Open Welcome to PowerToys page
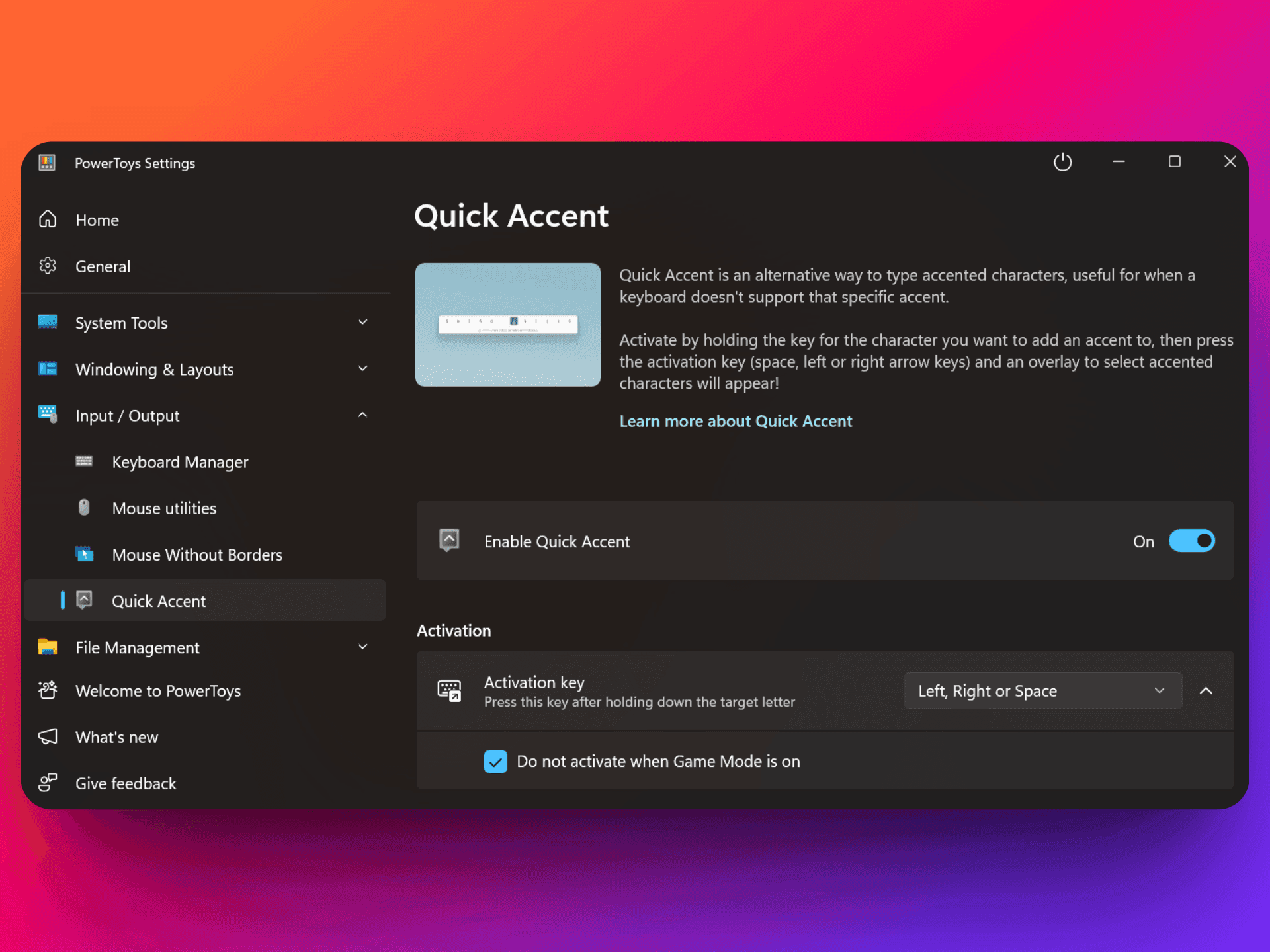 coord(205,691)
